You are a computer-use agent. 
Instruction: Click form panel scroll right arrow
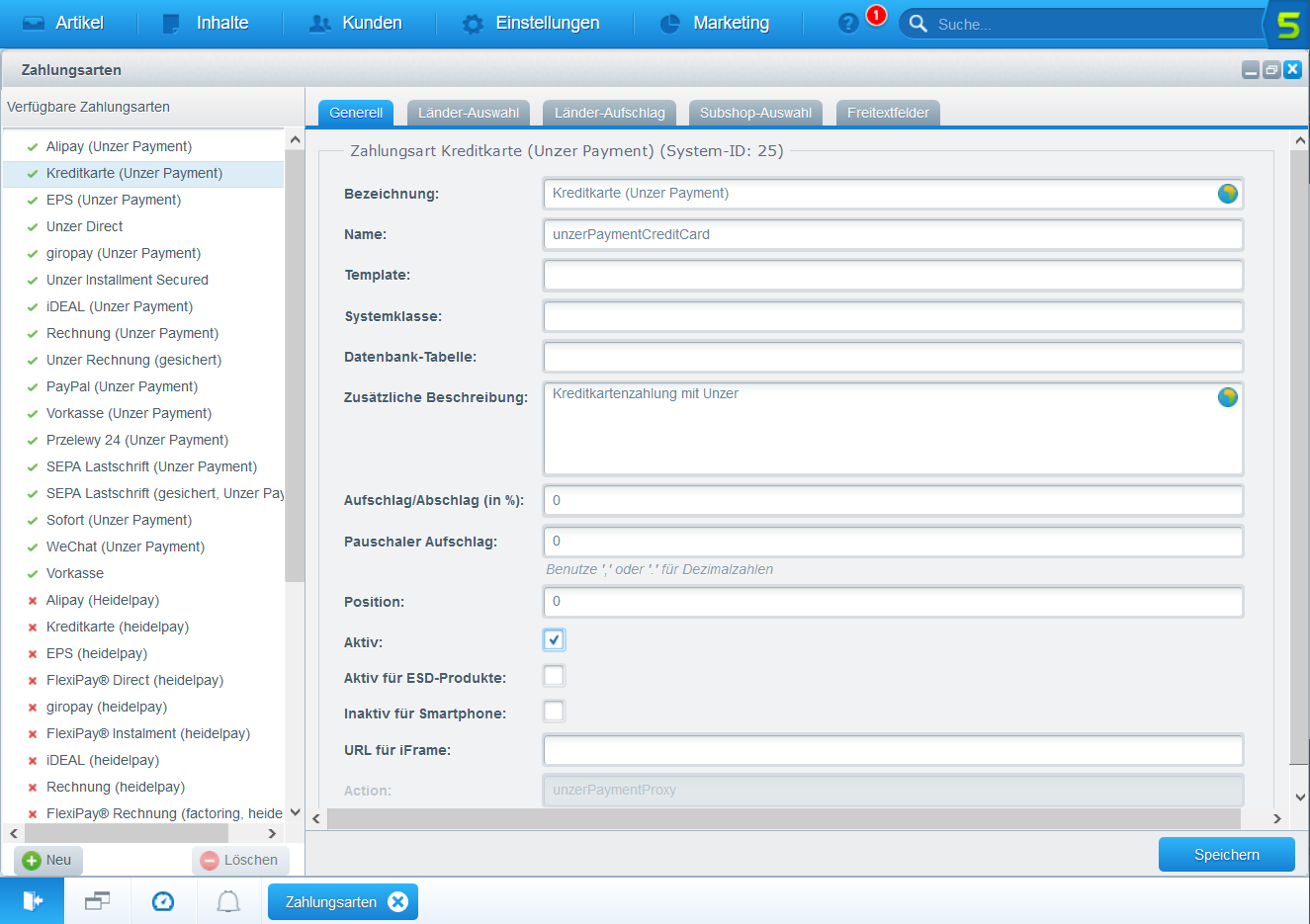pos(1276,819)
